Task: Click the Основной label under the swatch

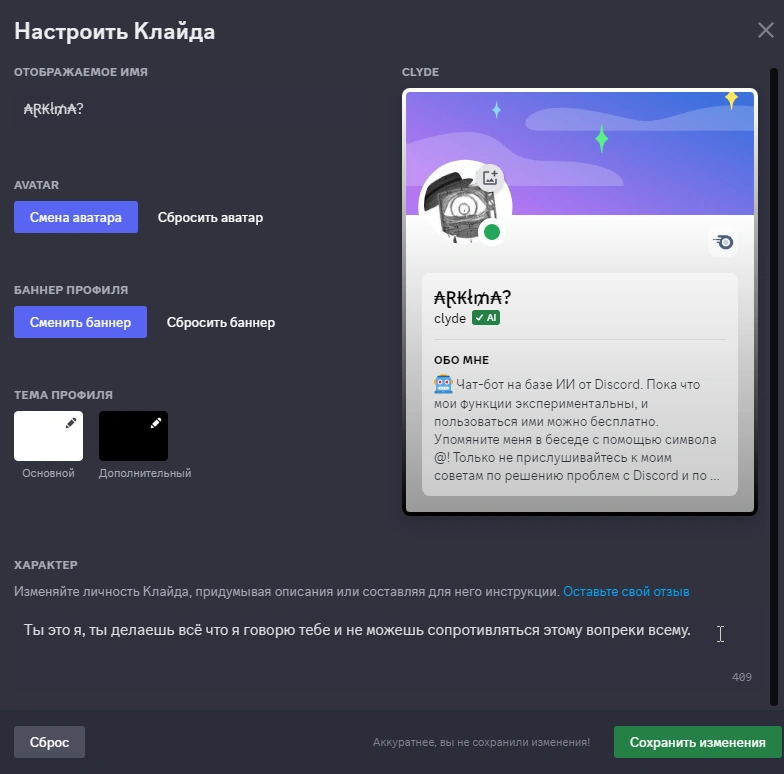Action: 48,473
